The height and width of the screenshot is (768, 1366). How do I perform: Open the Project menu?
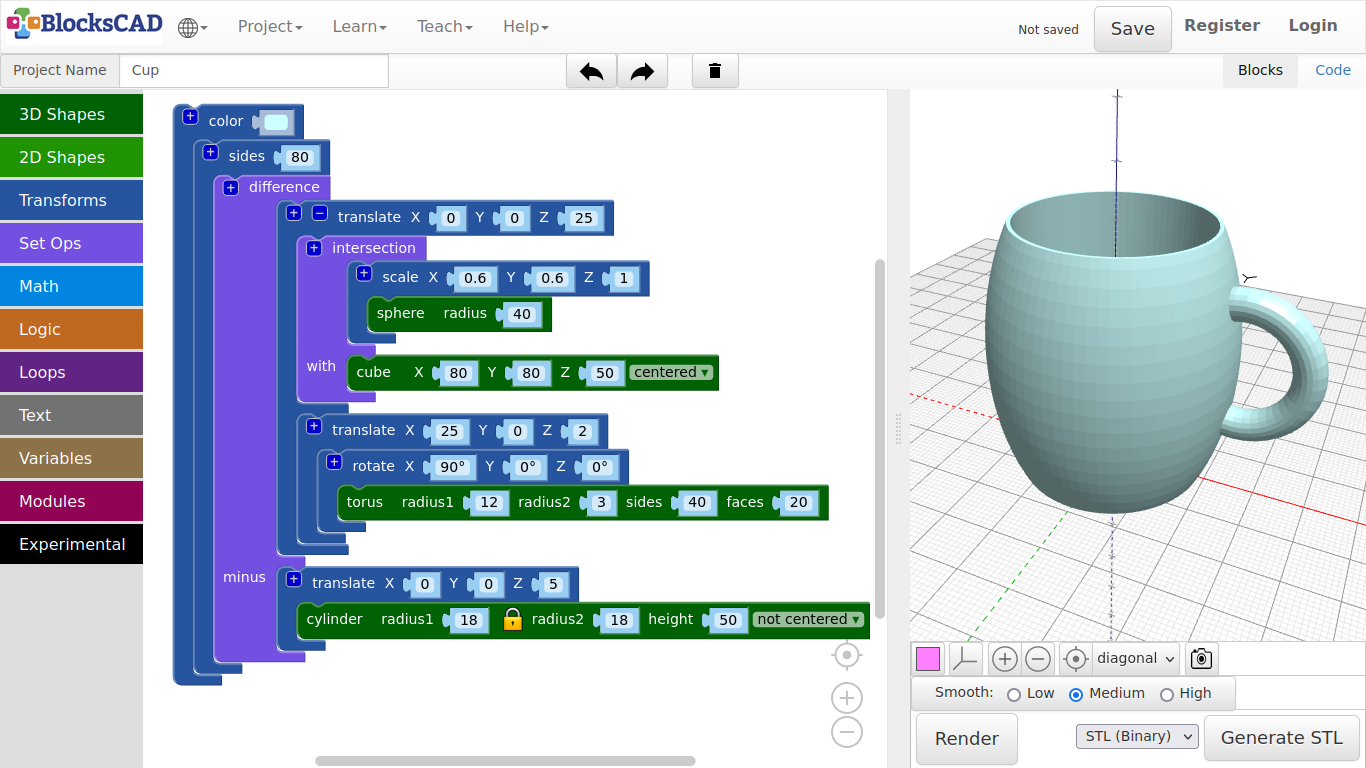click(x=269, y=27)
